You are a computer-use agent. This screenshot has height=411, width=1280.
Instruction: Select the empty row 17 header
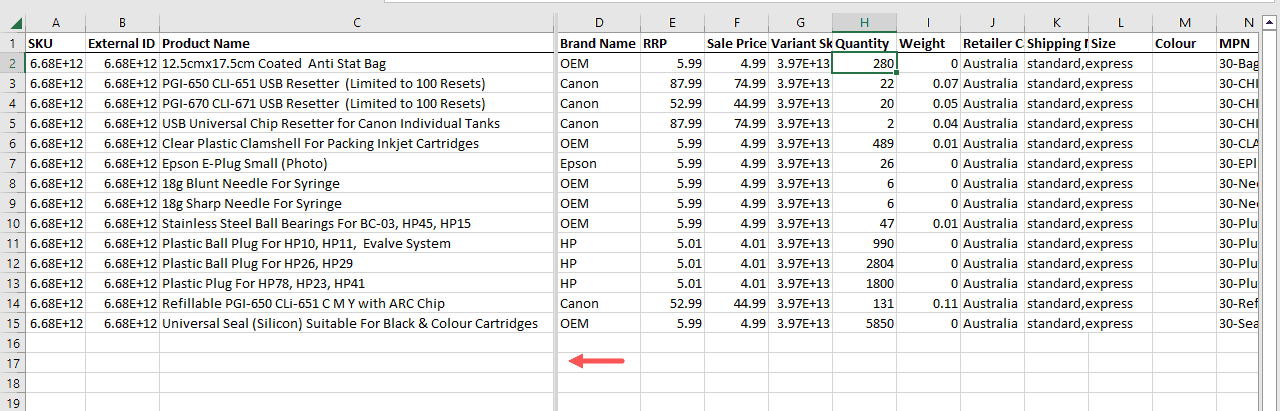coord(12,363)
